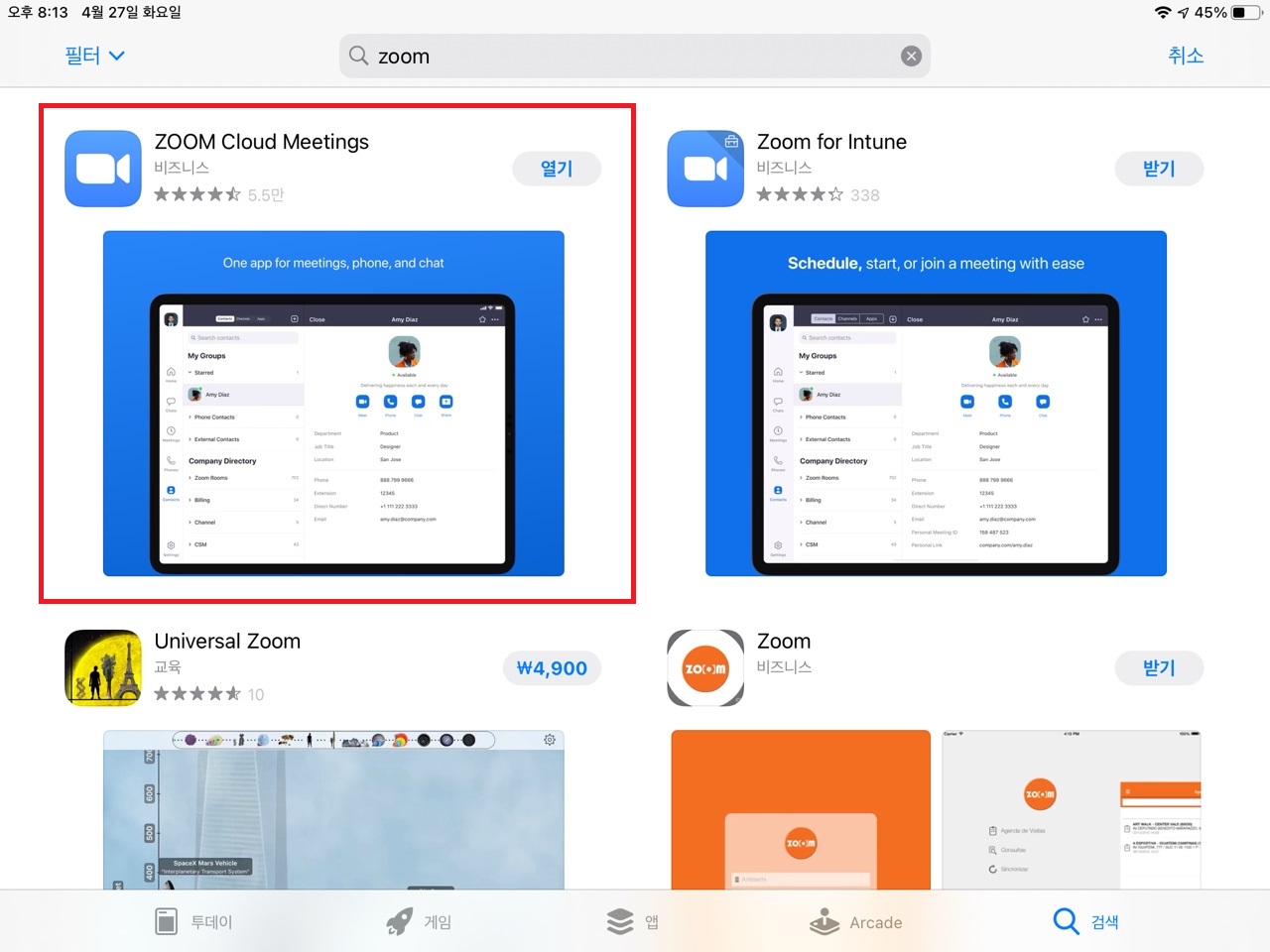Tap the Wi-Fi status icon

[1163, 12]
